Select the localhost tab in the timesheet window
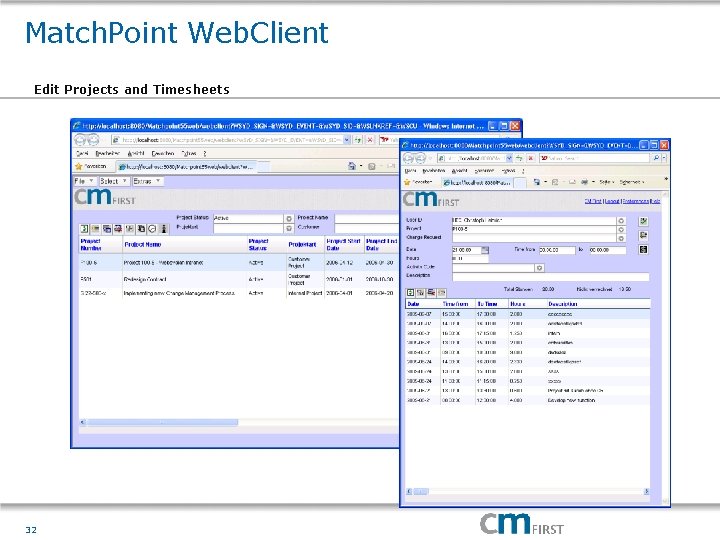This screenshot has height=540, width=720. 476,182
